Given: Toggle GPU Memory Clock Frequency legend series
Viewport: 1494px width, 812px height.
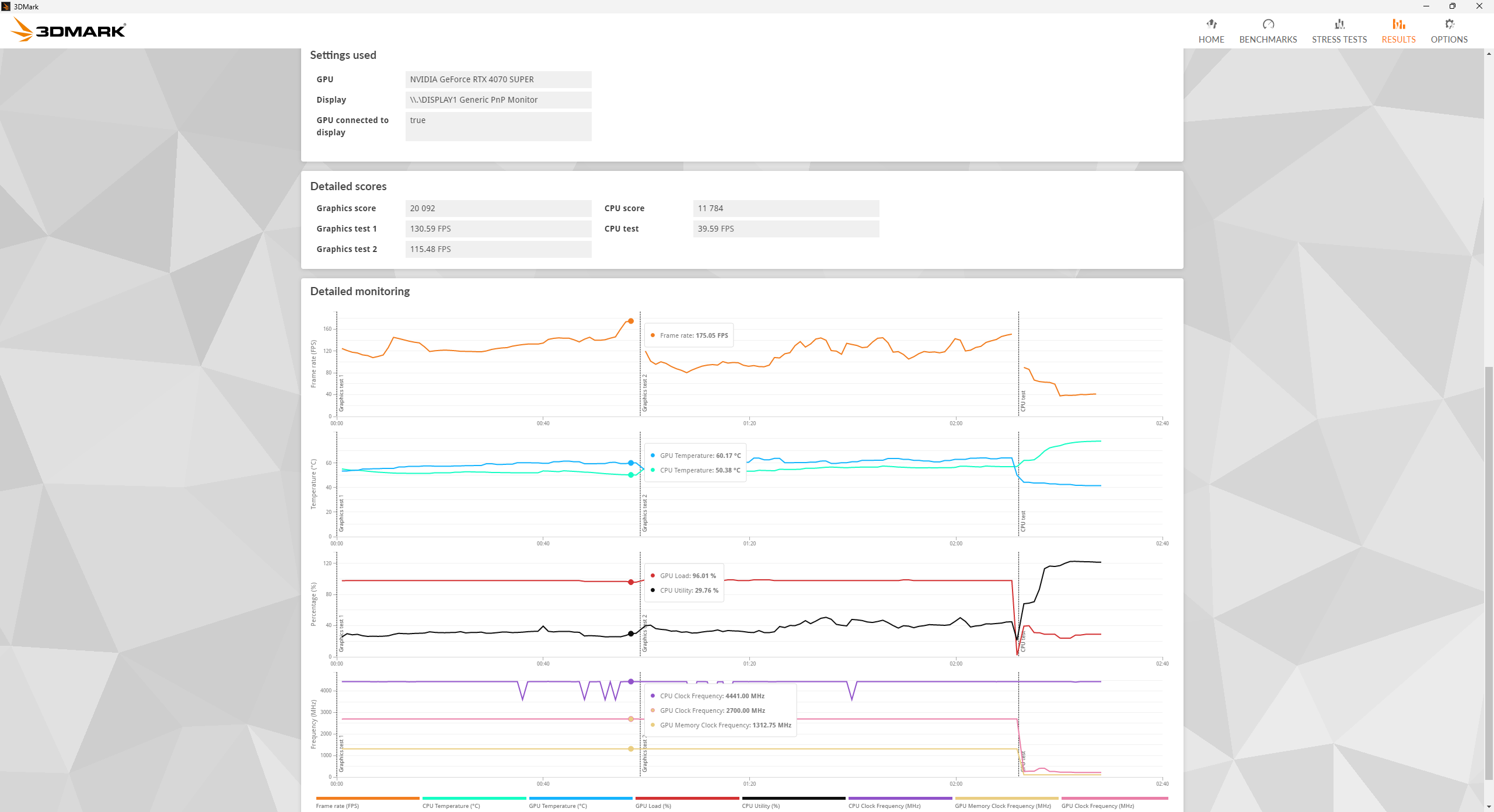Looking at the screenshot, I should tap(1006, 803).
